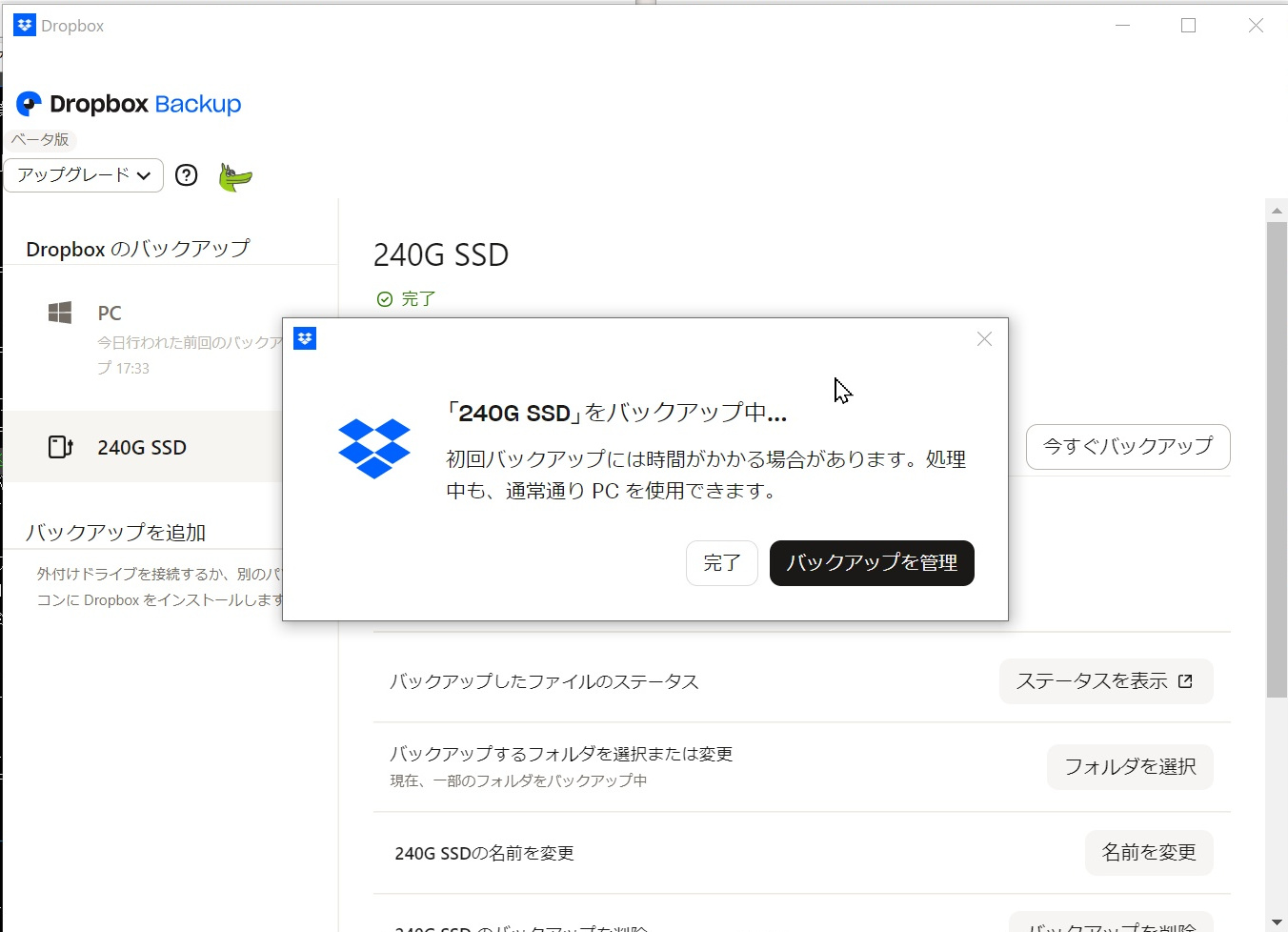Click the 240G SSDの名前を変更 label
Image resolution: width=1288 pixels, height=932 pixels.
484,853
